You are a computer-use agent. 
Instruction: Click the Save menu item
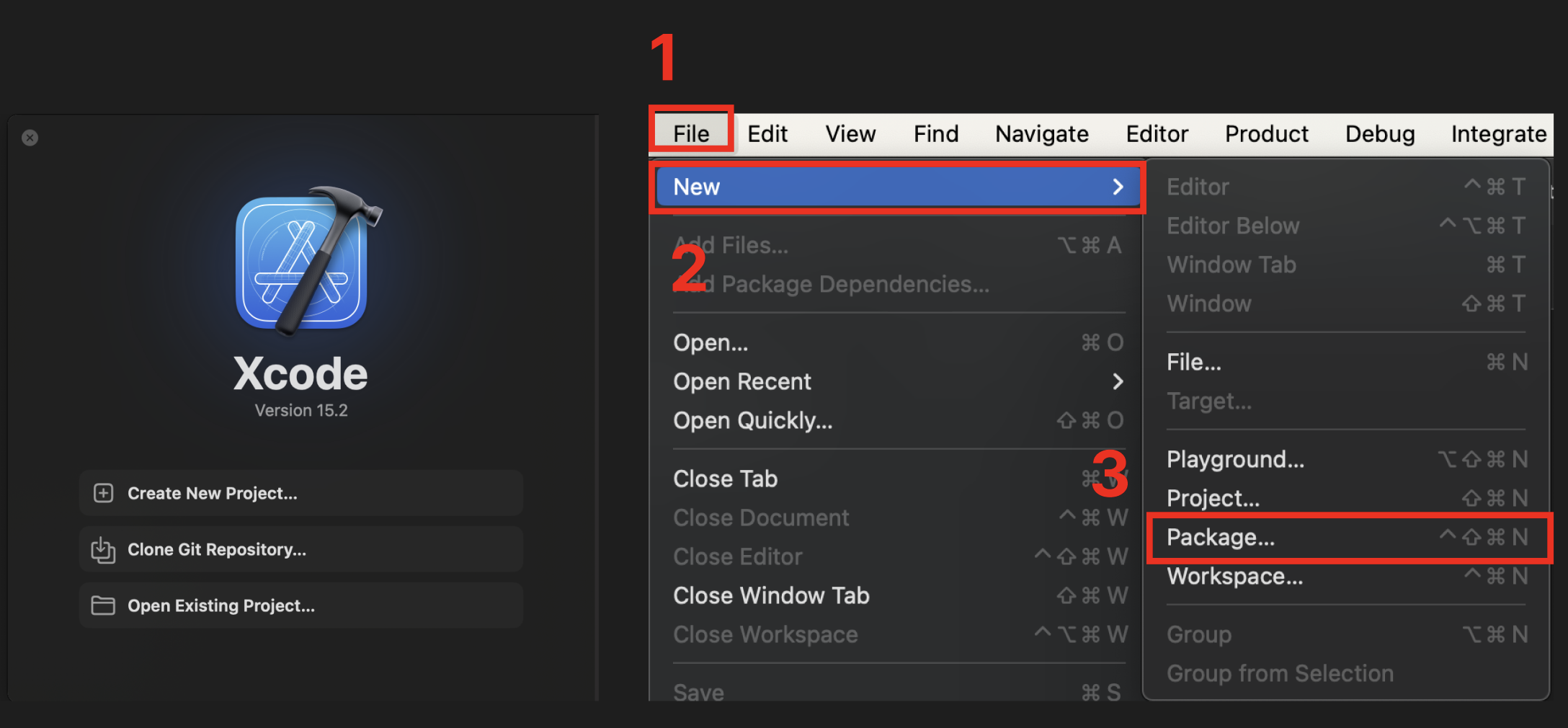click(x=898, y=693)
